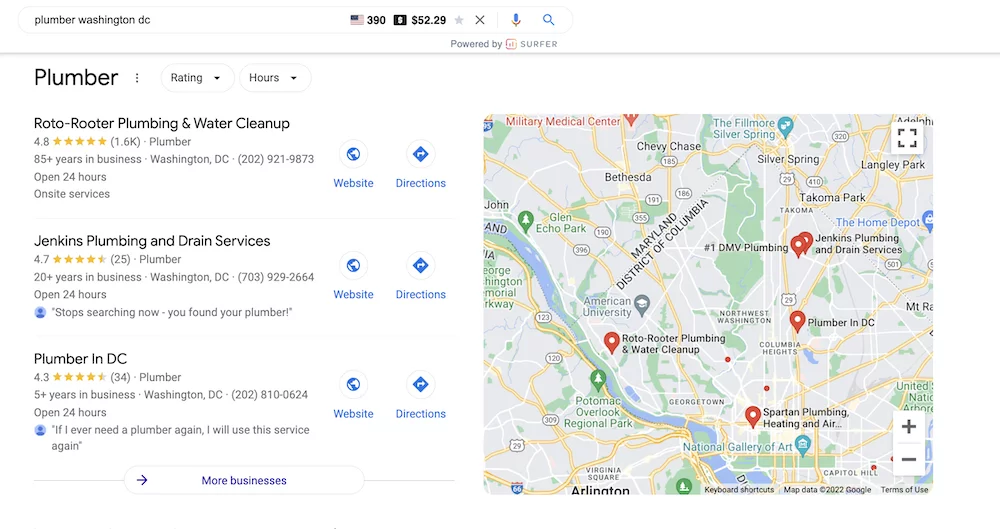
Task: Click the Spartan Plumbing map pin
Action: pyautogui.click(x=753, y=416)
